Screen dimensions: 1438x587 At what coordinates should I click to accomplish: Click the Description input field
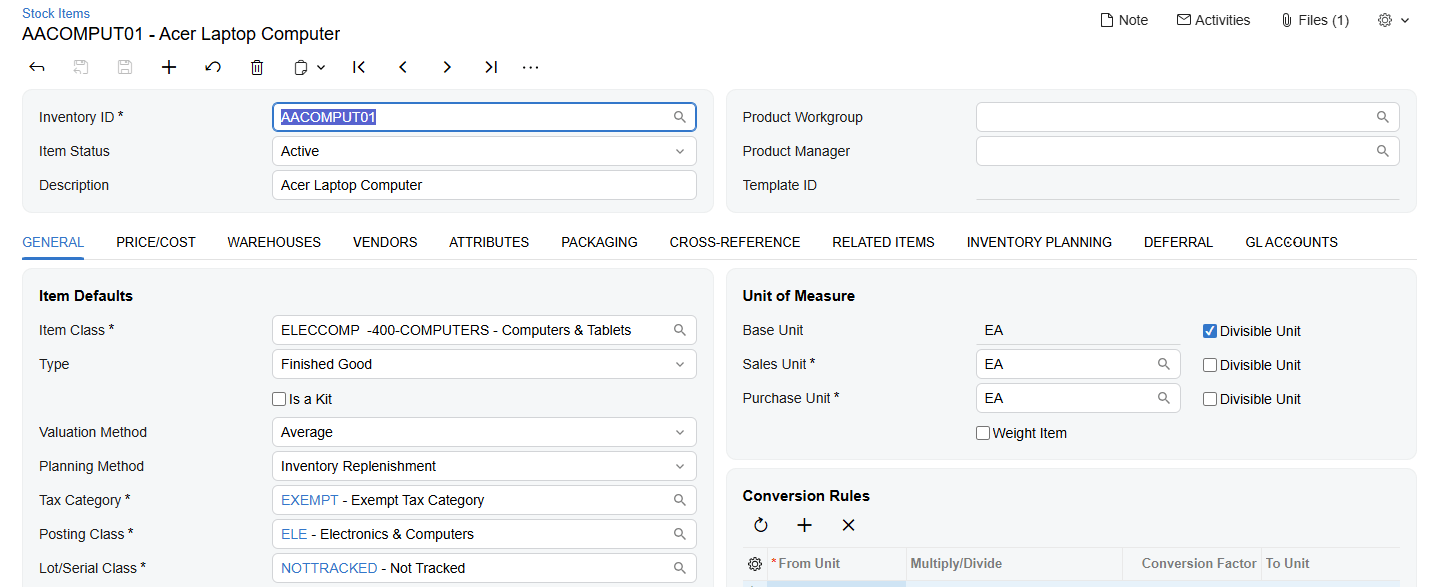(x=484, y=185)
